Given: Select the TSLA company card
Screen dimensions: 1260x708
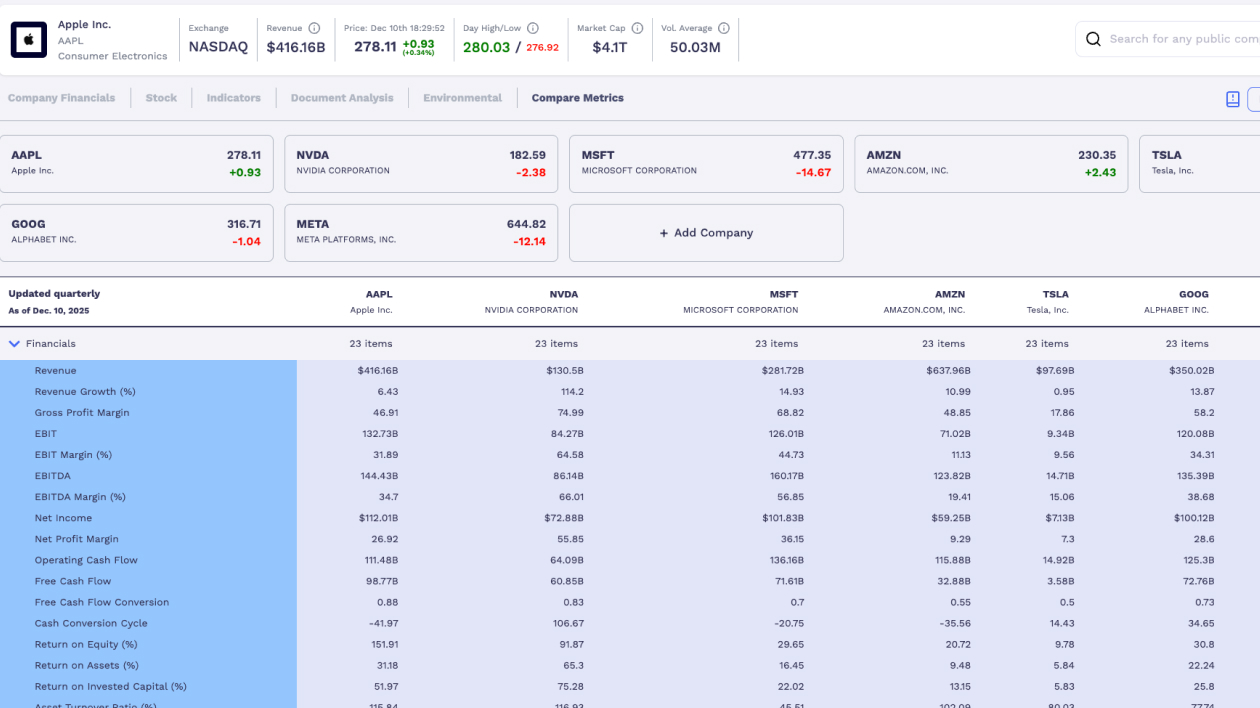Looking at the screenshot, I should click(1199, 164).
